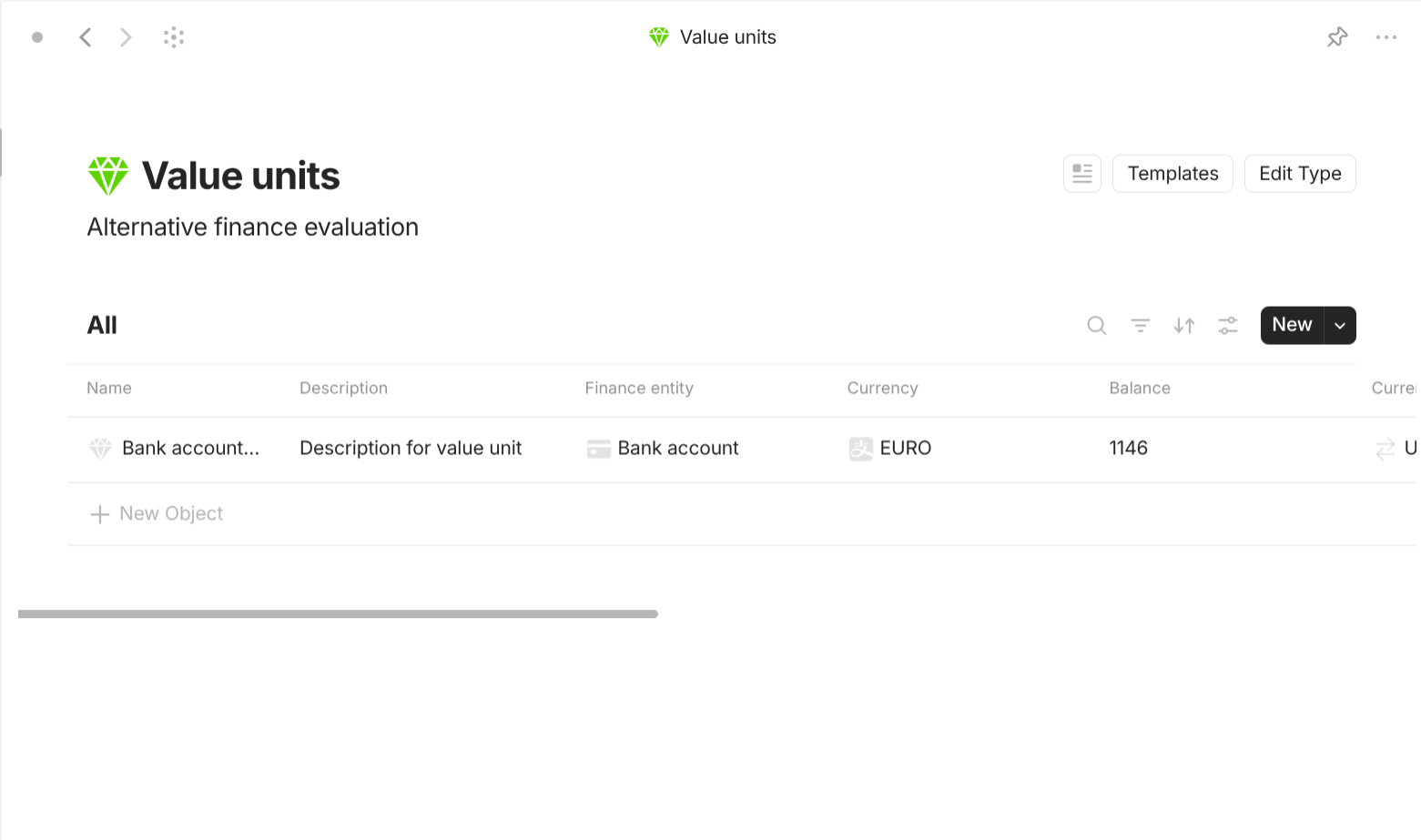Open search within the All view
The image size is (1421, 840).
pos(1096,325)
